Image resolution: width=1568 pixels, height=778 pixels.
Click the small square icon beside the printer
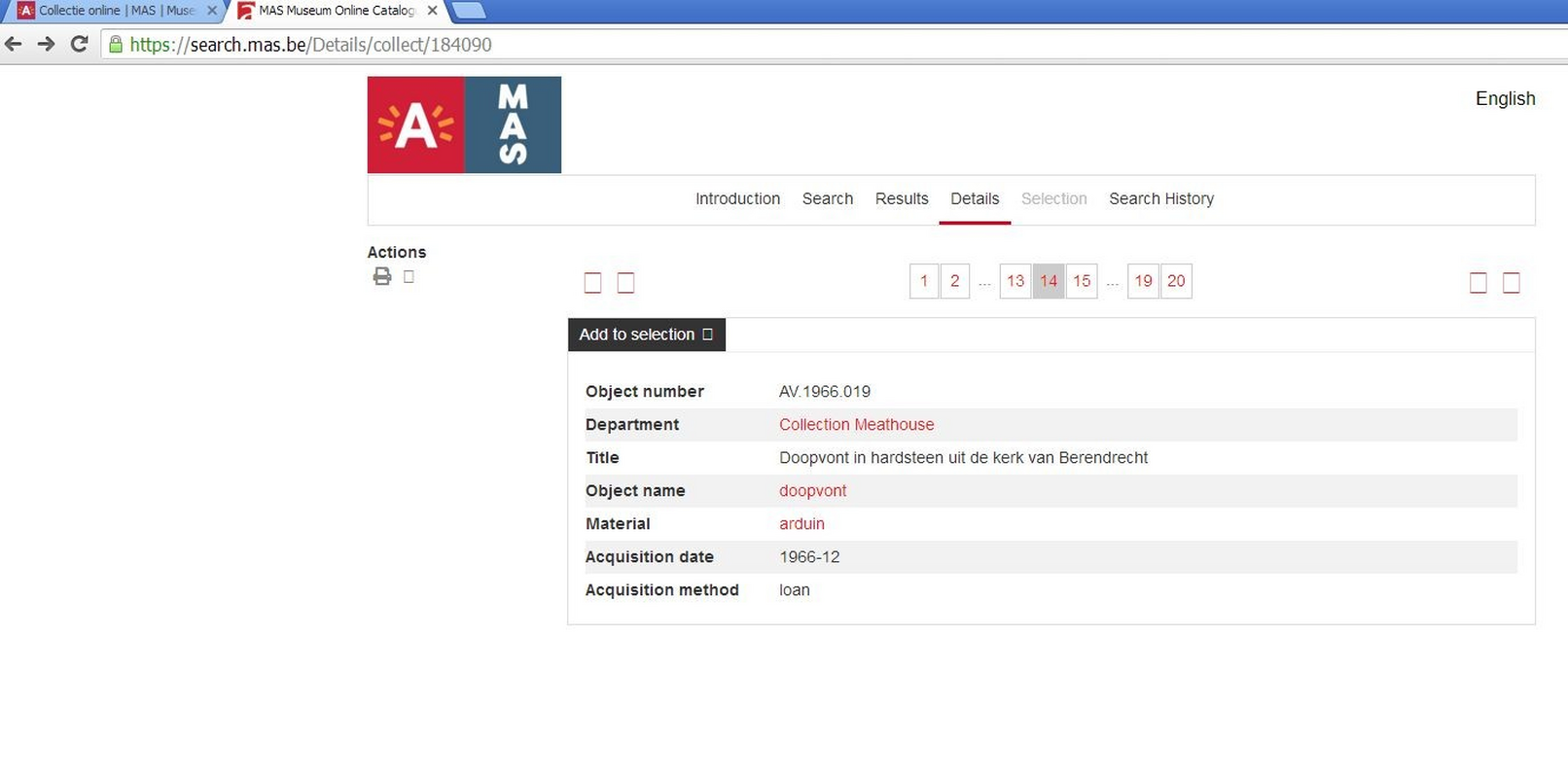pos(409,277)
